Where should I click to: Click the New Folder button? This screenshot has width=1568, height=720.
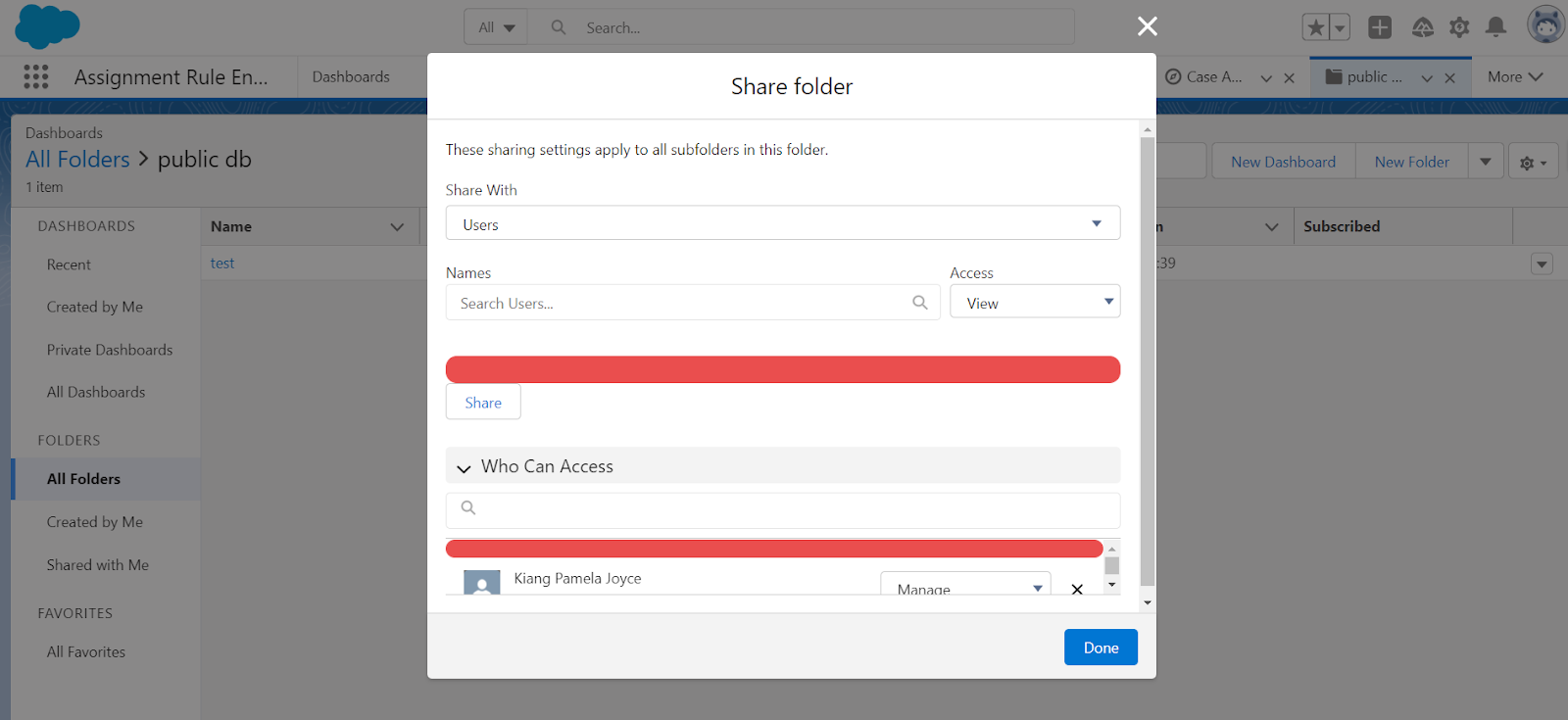point(1411,162)
